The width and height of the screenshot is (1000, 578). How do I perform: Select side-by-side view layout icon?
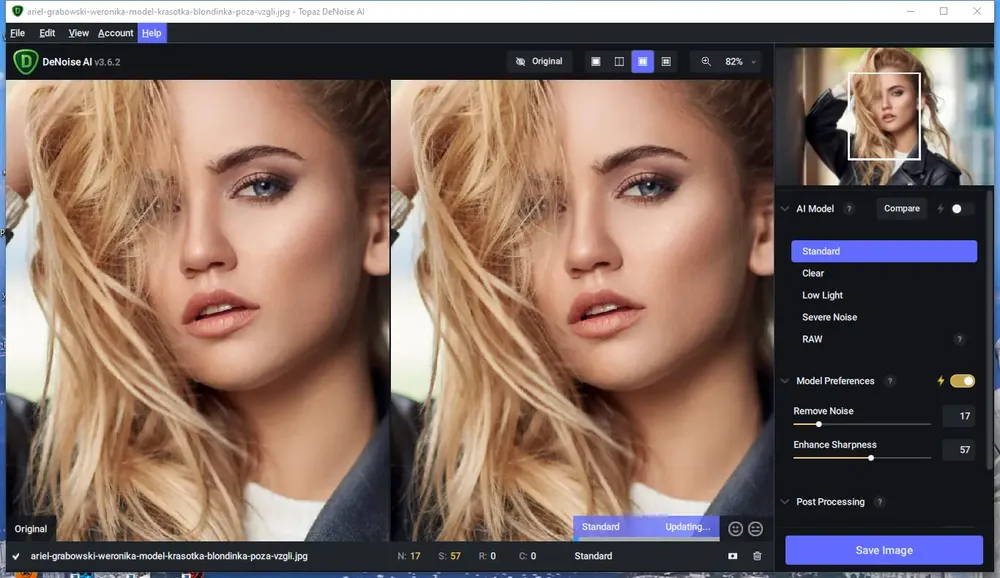pyautogui.click(x=643, y=62)
